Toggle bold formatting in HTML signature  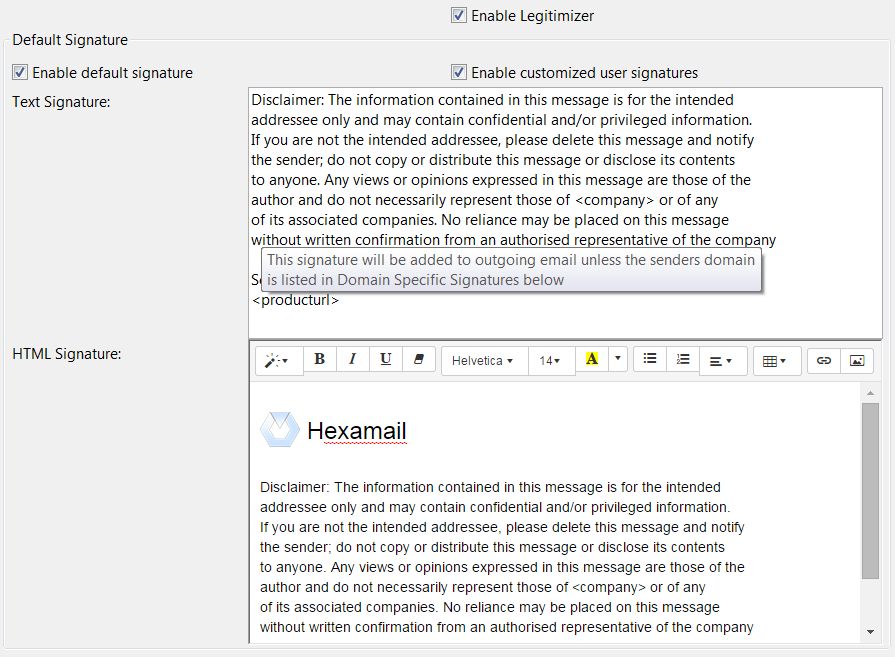tap(319, 360)
